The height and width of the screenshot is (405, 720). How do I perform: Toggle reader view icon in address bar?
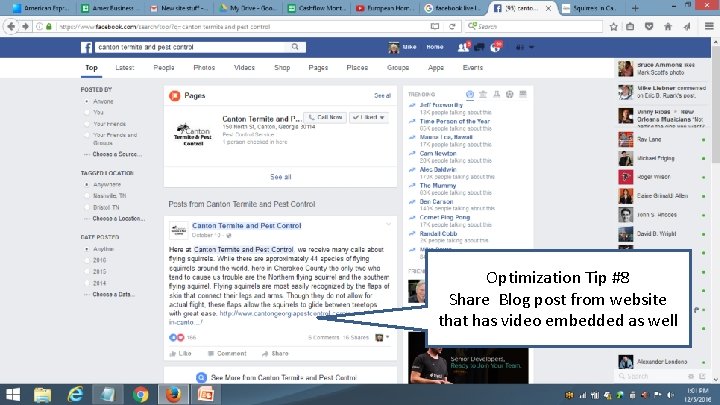(434, 27)
